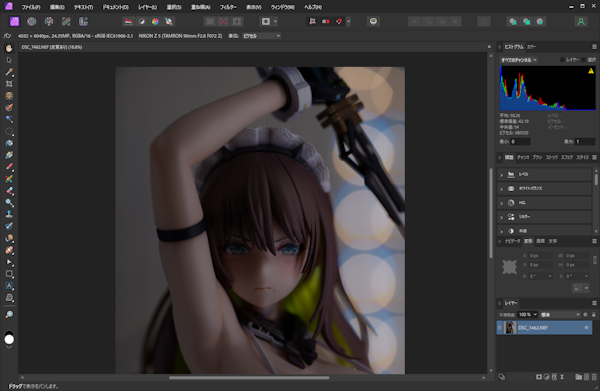Screen dimensions: 600x391
Task: Toggle the レイヤー checkbox in histogram panel
Action: coord(562,60)
